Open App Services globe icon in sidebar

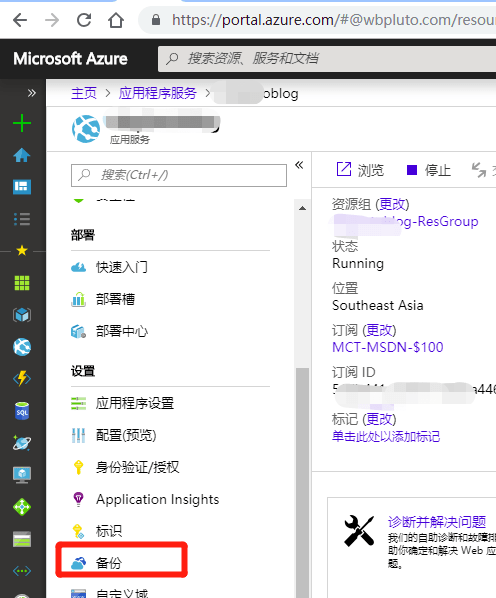(x=22, y=347)
